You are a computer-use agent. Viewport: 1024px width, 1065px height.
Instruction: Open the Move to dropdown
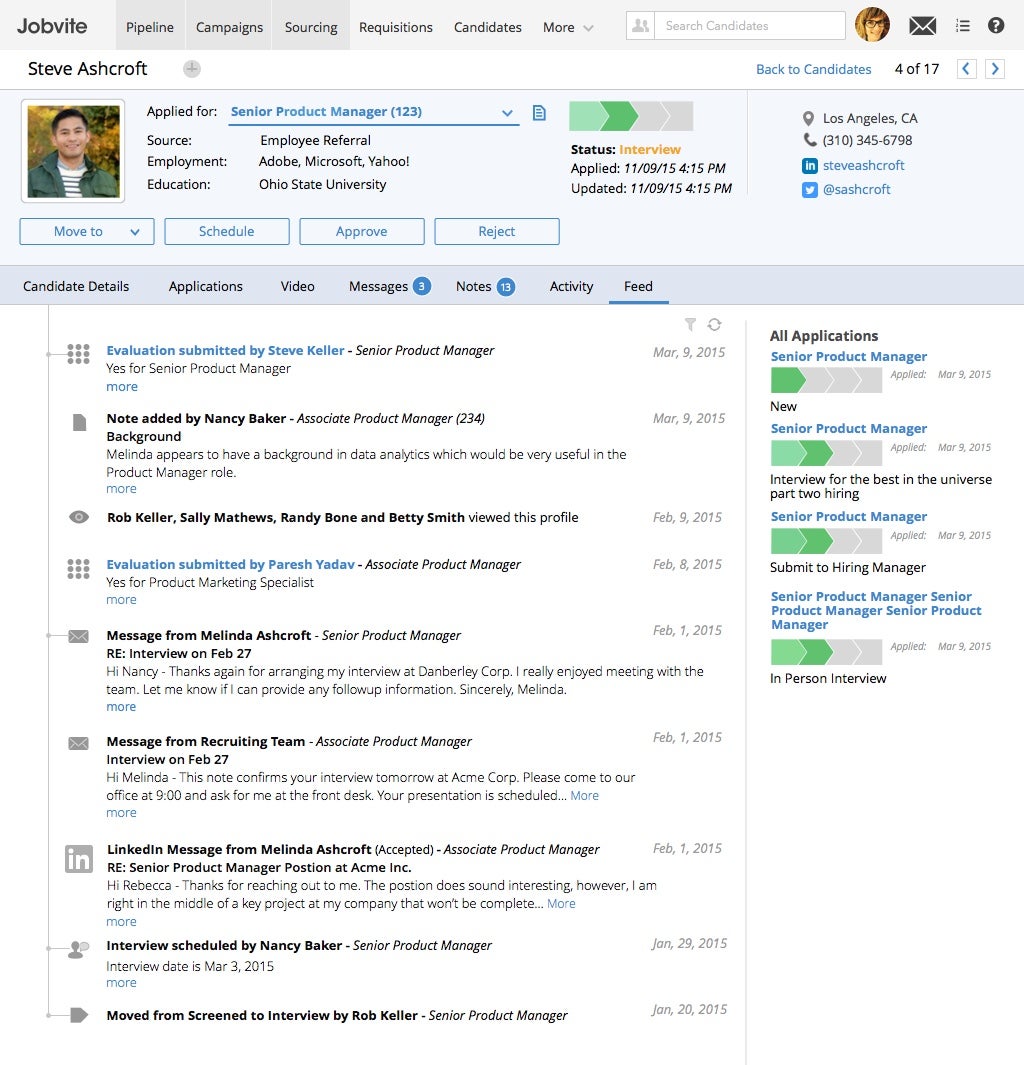(x=87, y=232)
